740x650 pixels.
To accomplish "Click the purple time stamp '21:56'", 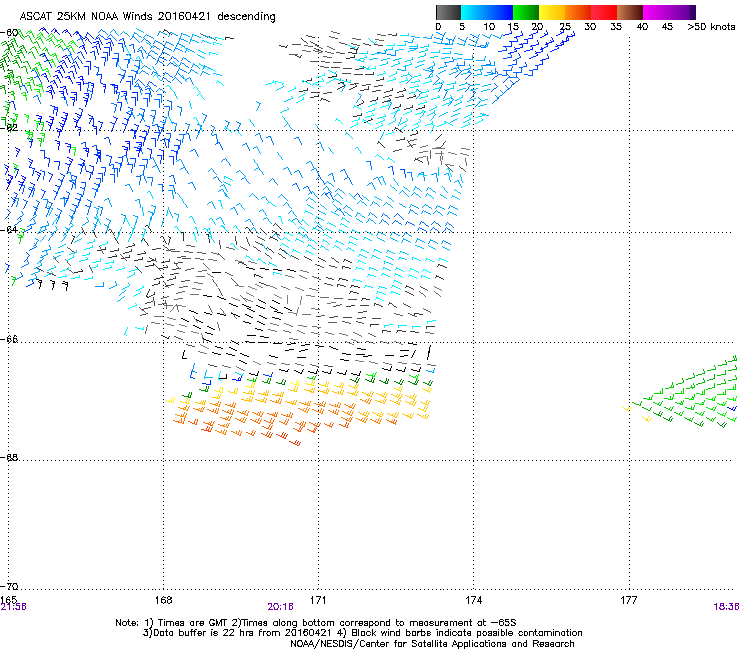I will pos(14,607).
